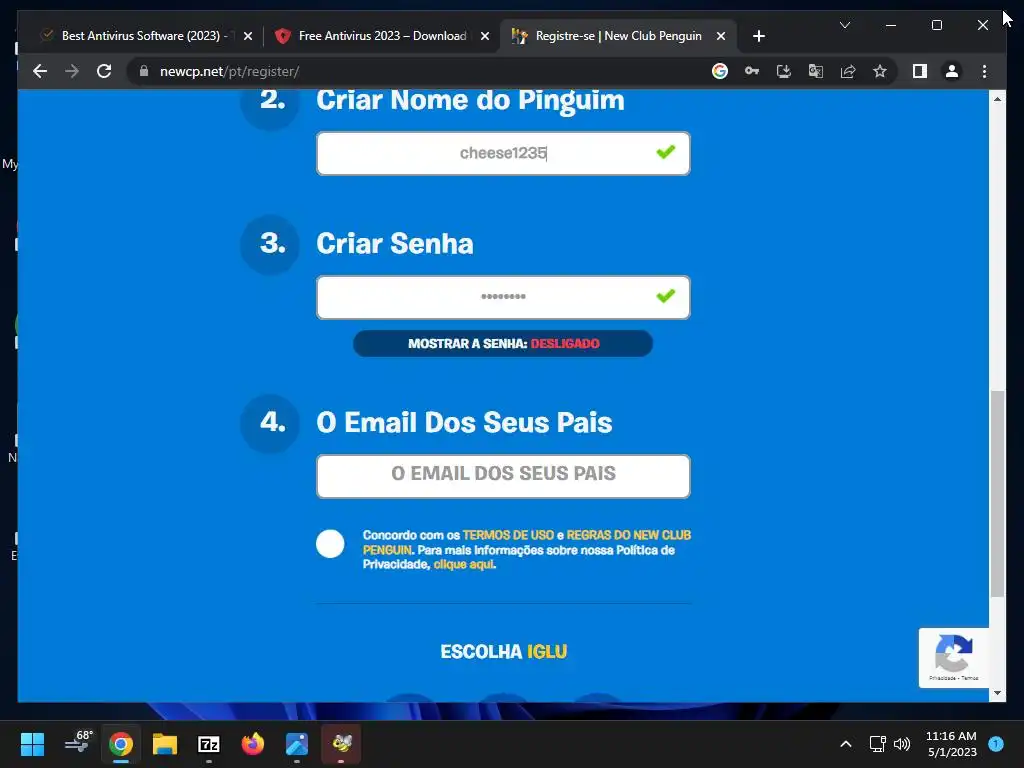Bookmark this tab with the star
1024x768 pixels.
880,71
